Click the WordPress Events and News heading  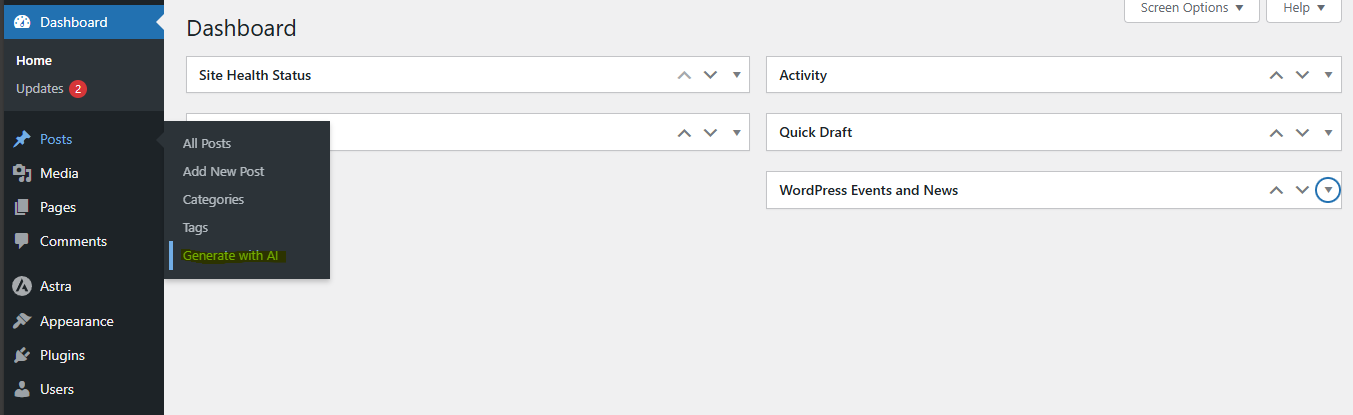tap(869, 190)
